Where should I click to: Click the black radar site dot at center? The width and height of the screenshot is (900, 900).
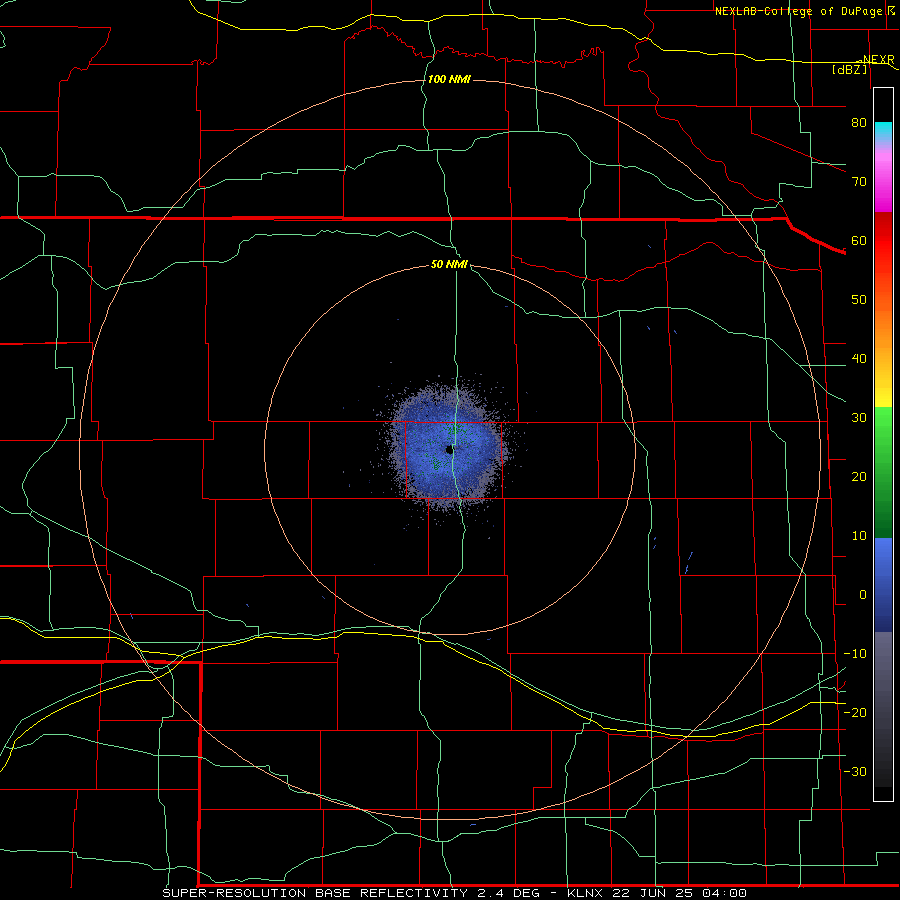(449, 450)
